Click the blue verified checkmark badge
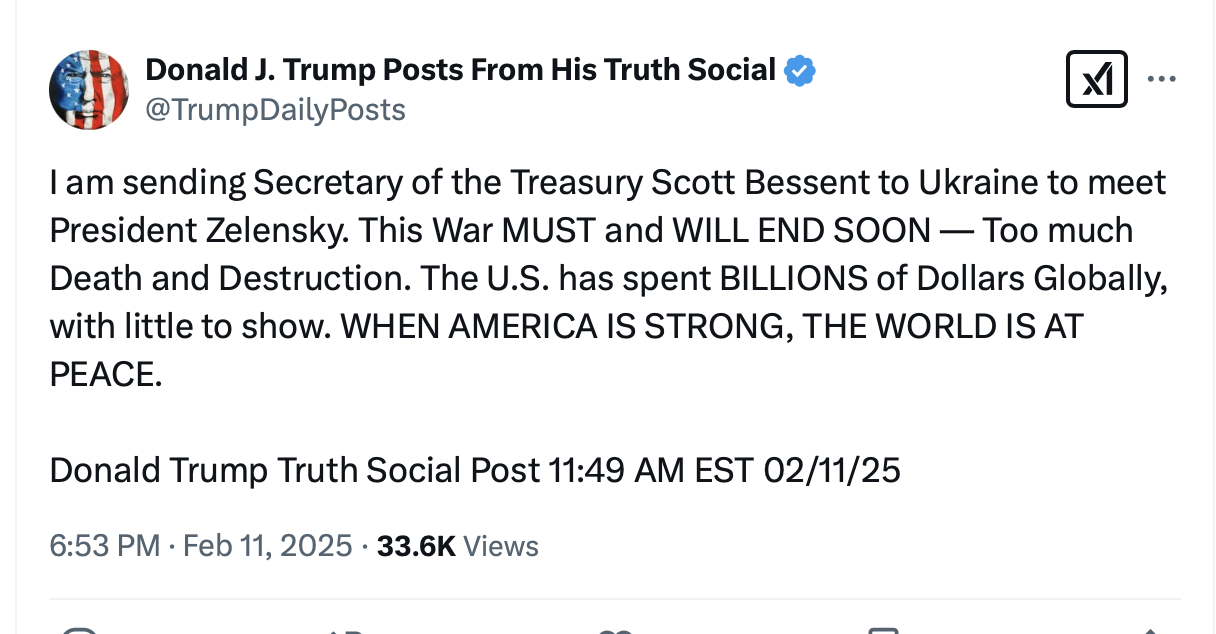The height and width of the screenshot is (634, 1216). point(800,70)
